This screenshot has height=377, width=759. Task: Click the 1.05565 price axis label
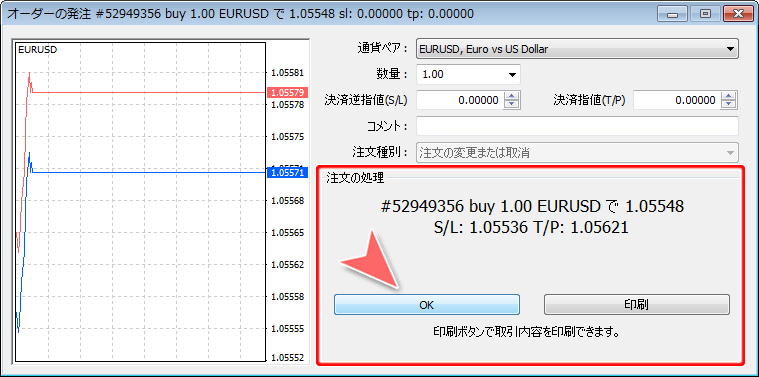coord(288,233)
